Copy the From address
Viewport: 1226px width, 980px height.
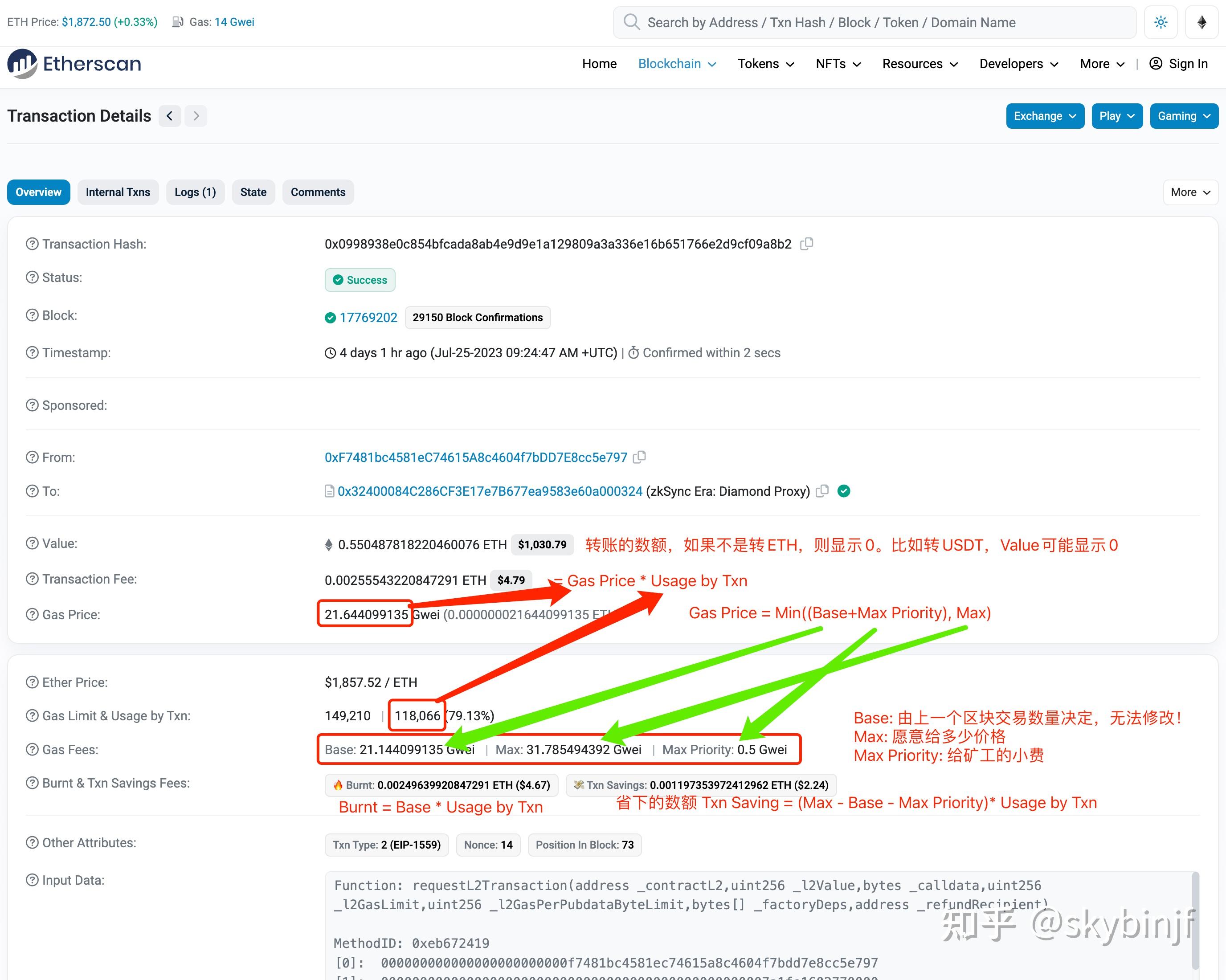[x=640, y=457]
